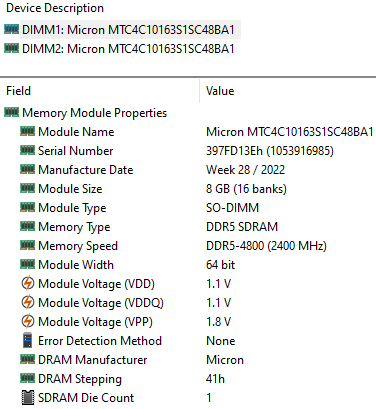The height and width of the screenshot is (409, 376).
Task: Select DIMM1 memory chip icon
Action: 11,29
